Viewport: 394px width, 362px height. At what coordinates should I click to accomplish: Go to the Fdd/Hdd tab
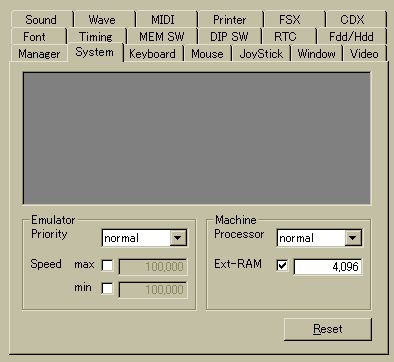(351, 36)
